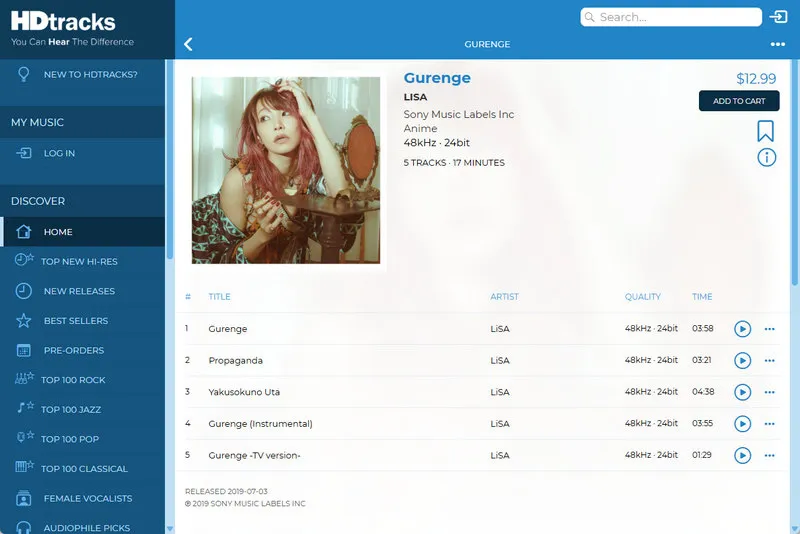Click the sidebar scroll-down arrow
This screenshot has width=800, height=534.
point(170,529)
